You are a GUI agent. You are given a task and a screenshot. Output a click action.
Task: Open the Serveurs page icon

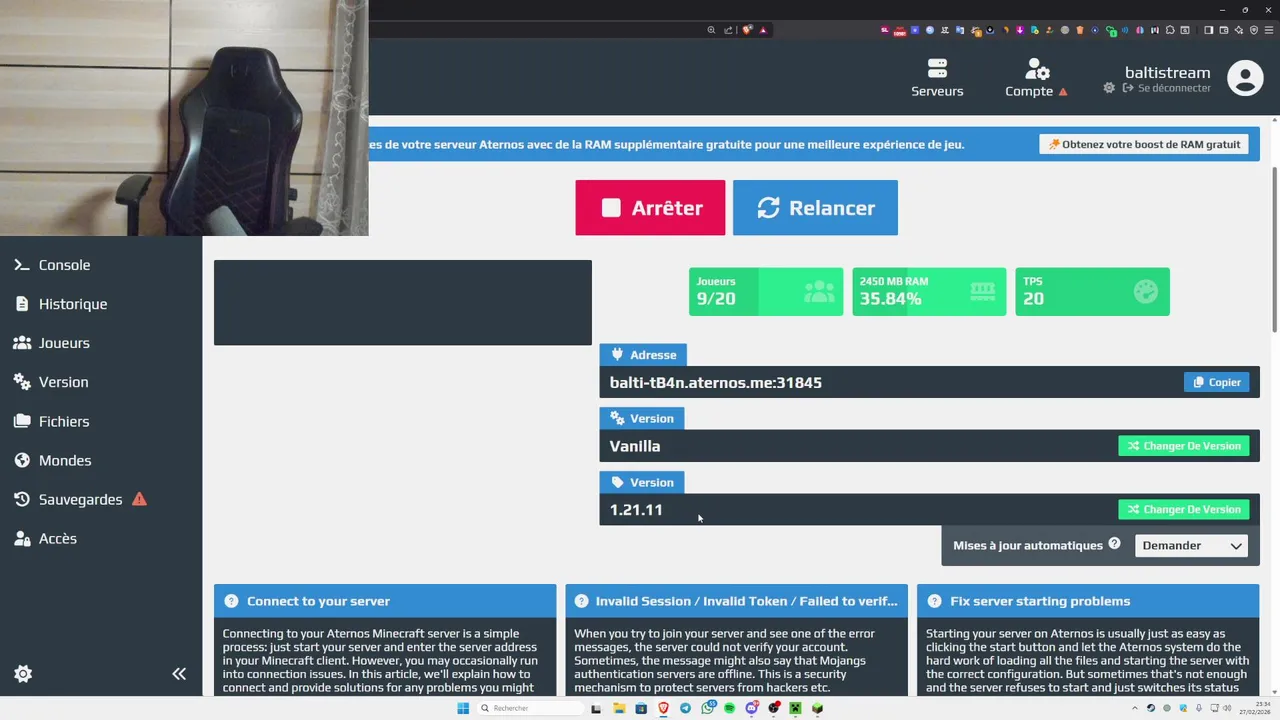[937, 78]
